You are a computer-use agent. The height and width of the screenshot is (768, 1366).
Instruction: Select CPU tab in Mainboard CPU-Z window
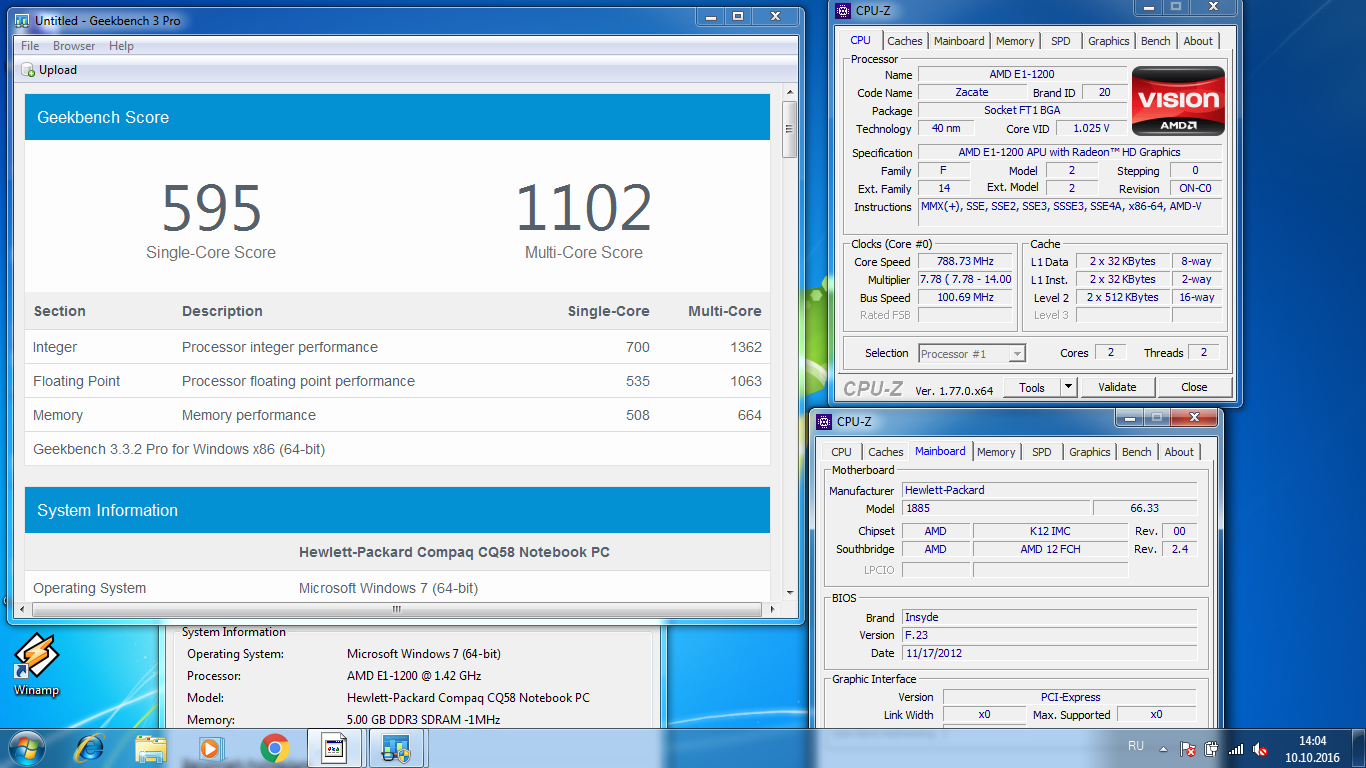(842, 452)
